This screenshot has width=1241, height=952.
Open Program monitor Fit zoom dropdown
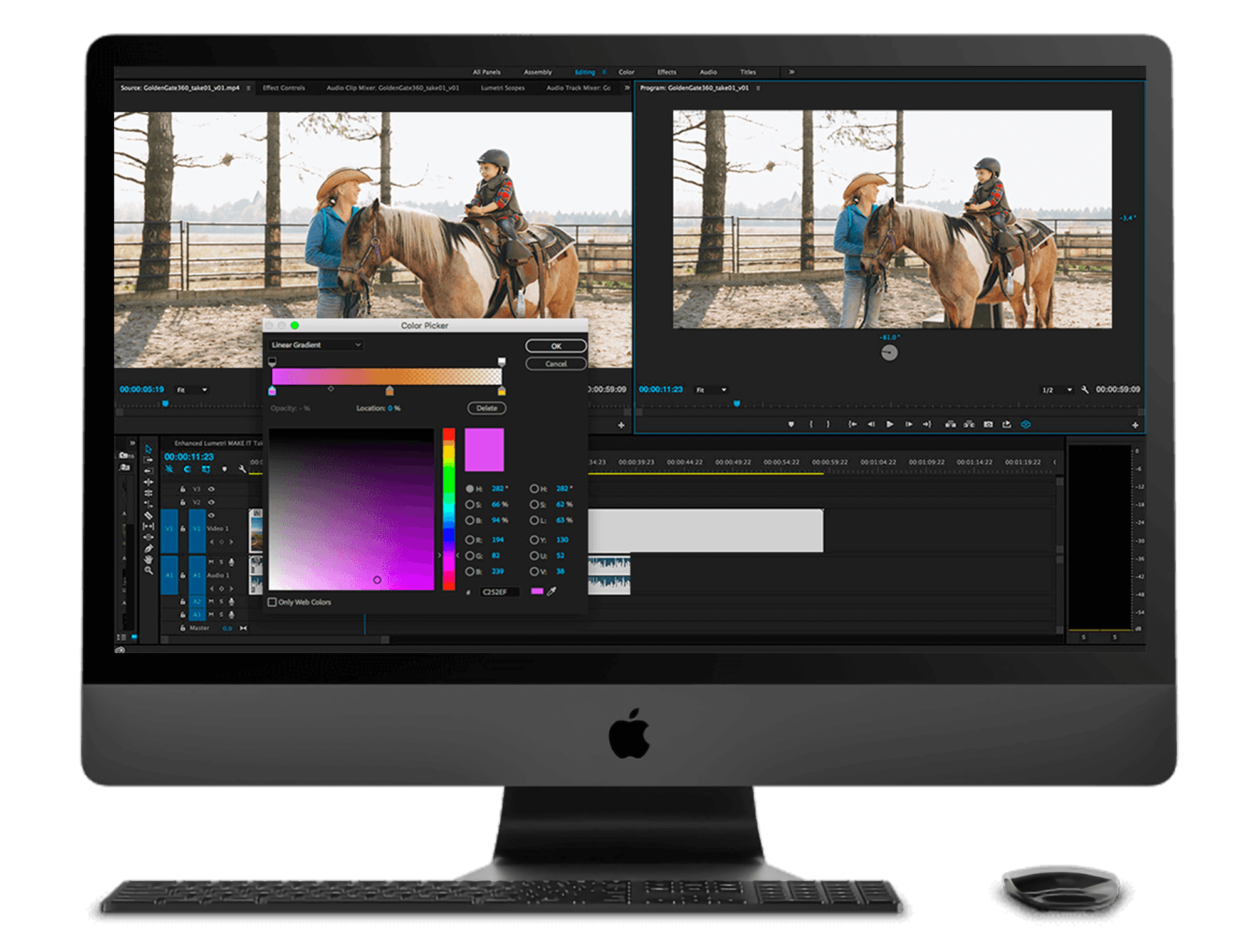click(711, 390)
